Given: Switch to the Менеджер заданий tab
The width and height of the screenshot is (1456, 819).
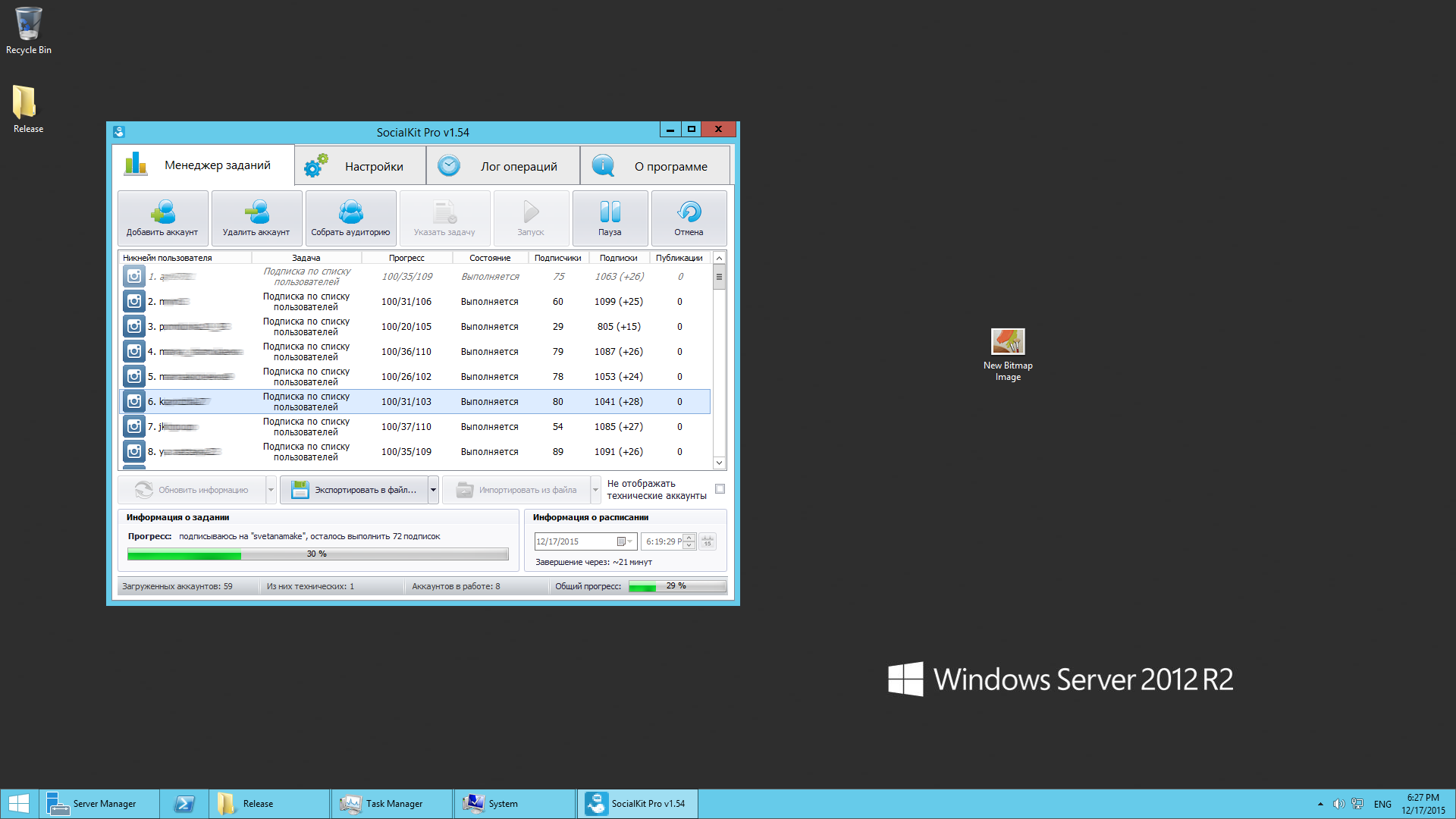Looking at the screenshot, I should point(203,165).
